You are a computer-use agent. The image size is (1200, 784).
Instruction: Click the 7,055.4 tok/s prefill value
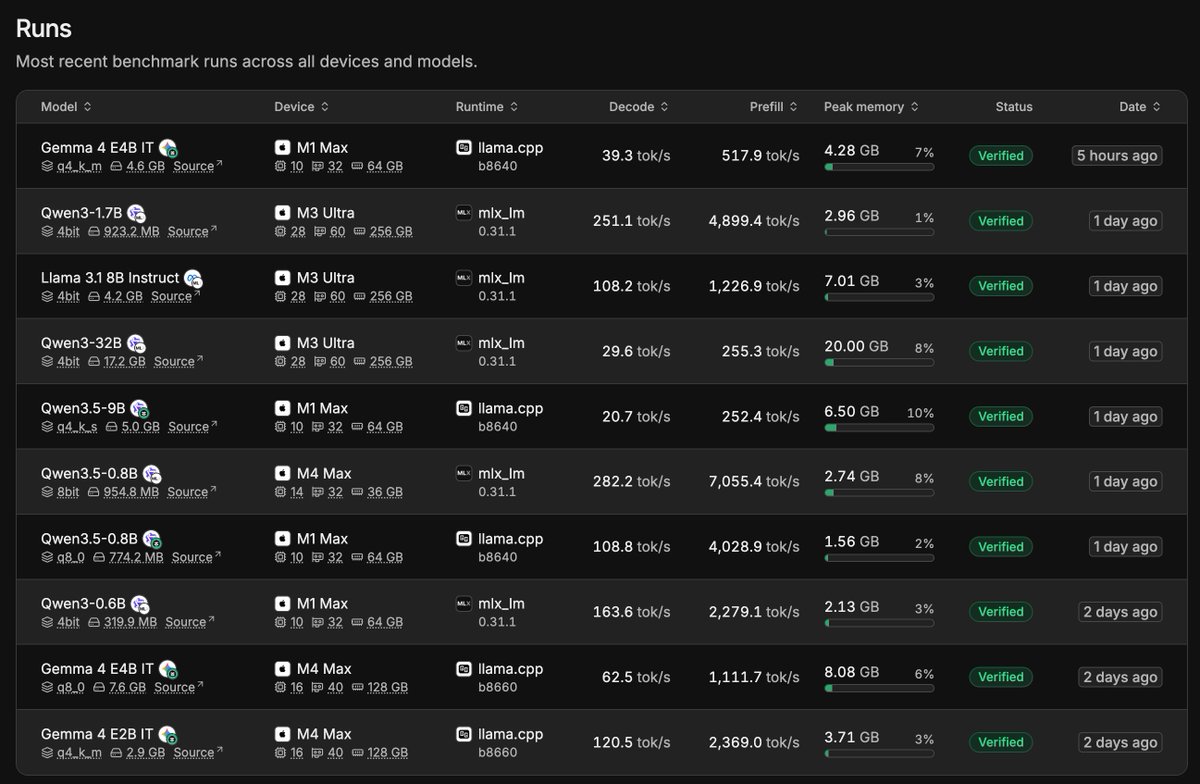pos(754,481)
